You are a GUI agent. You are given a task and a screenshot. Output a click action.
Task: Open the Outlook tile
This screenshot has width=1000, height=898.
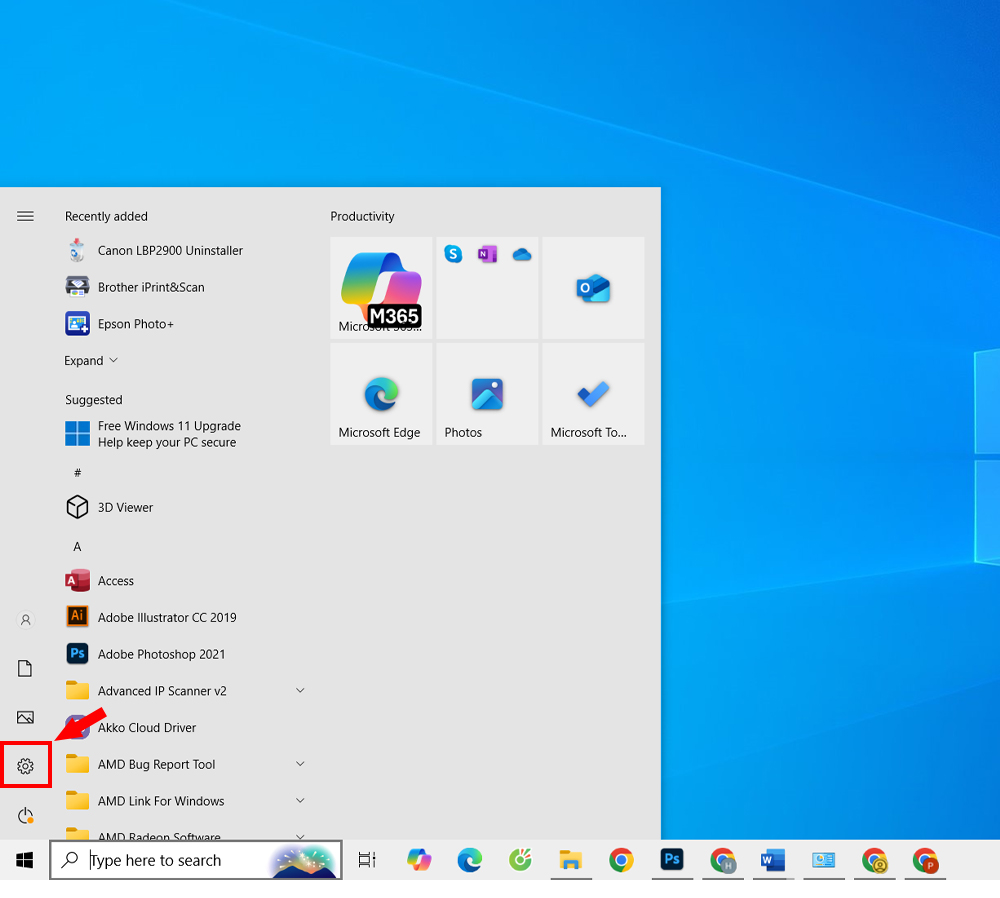(593, 288)
